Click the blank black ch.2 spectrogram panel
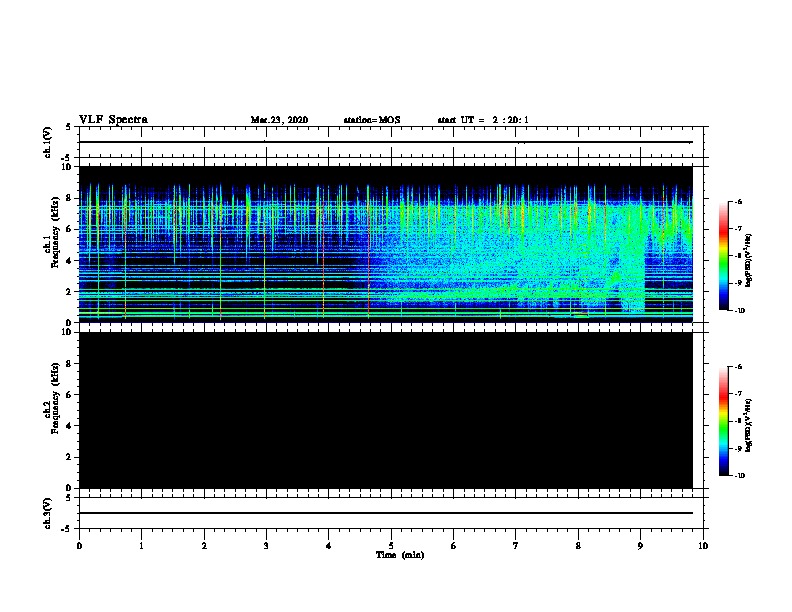The width and height of the screenshot is (792, 612). 386,410
